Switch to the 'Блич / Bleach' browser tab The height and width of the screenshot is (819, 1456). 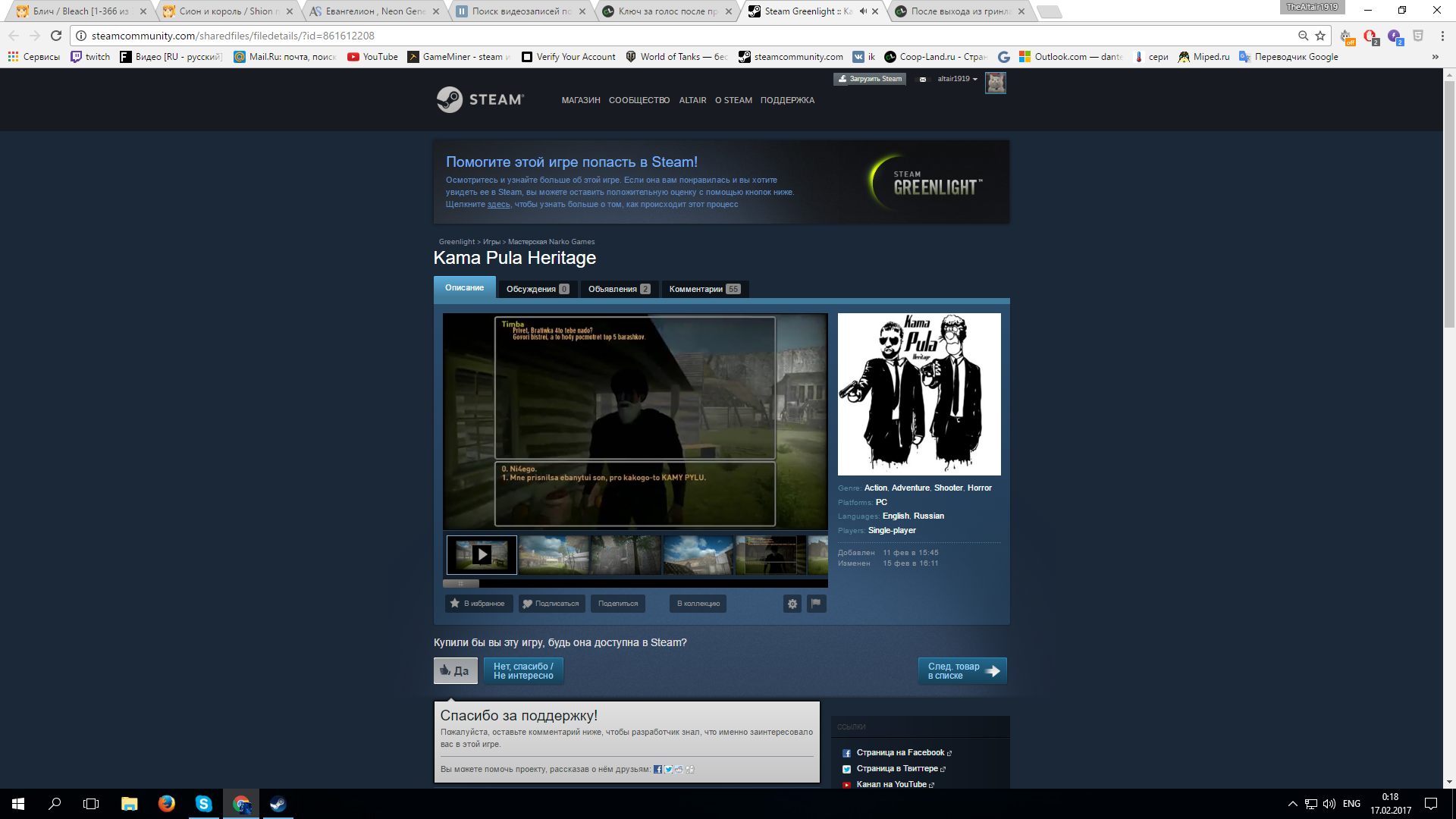point(80,11)
